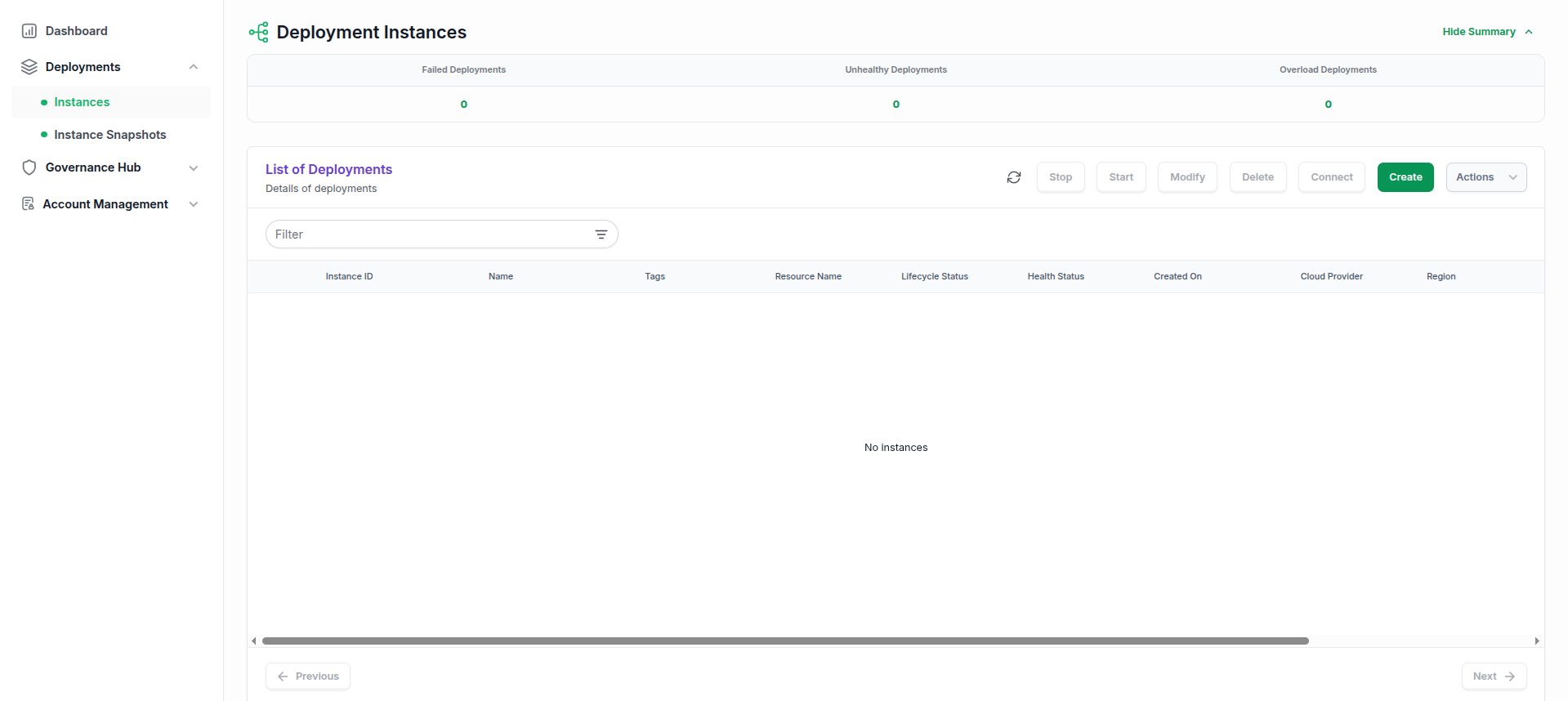The image size is (1568, 701).
Task: Expand the Governance Hub section
Action: (194, 168)
